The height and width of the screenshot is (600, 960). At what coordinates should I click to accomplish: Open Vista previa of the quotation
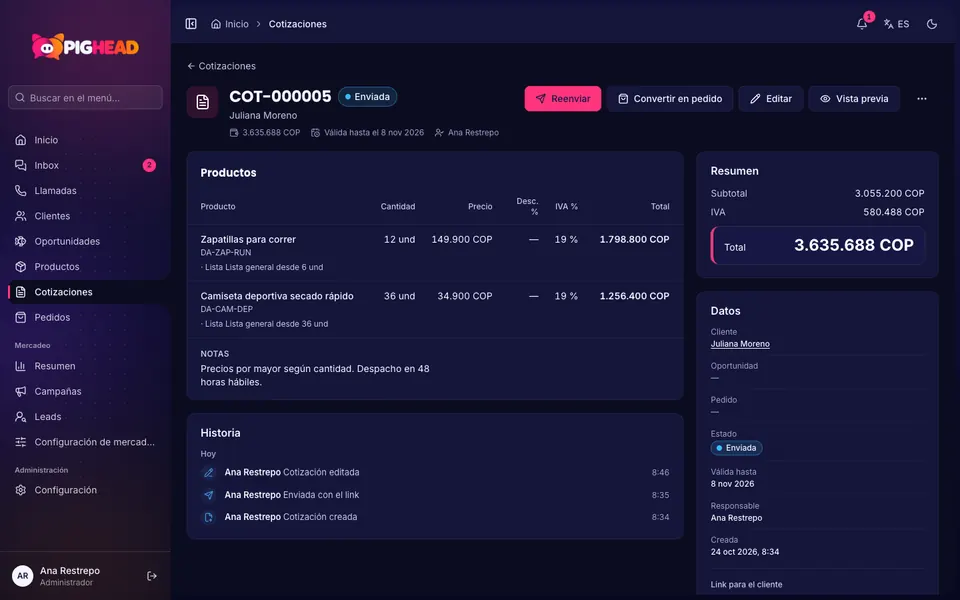point(854,99)
